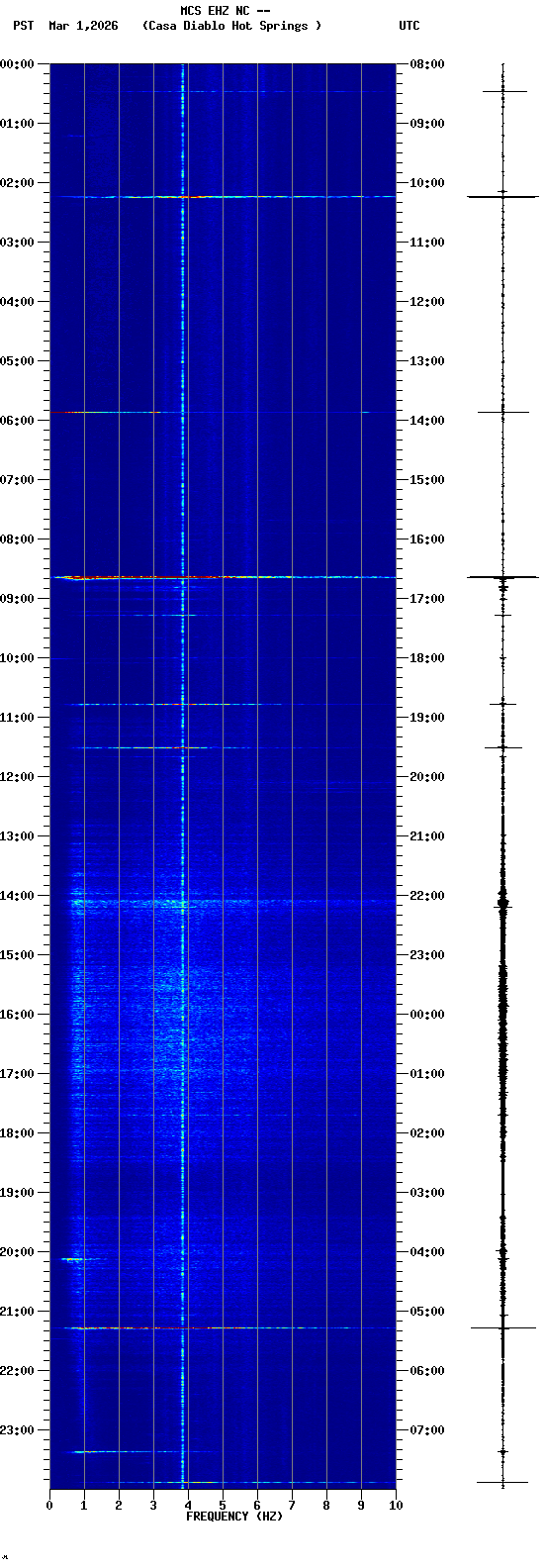
Task: Click the 'UTC' timezone label in header
Action: [409, 26]
